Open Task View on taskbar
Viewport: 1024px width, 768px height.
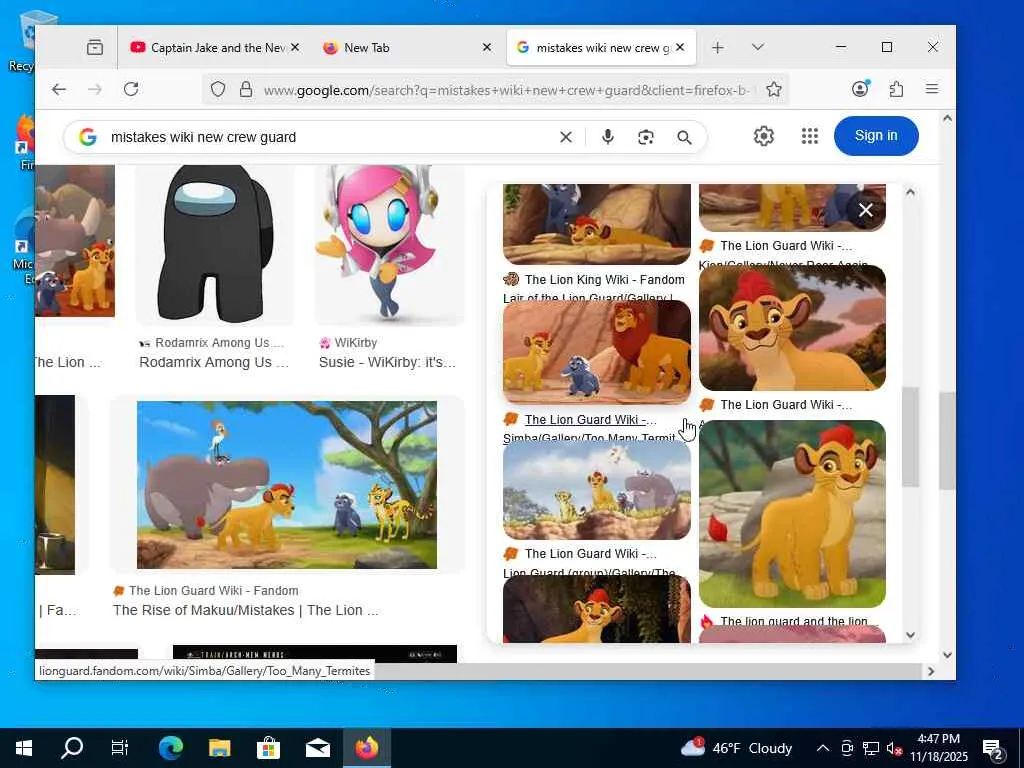[120, 748]
